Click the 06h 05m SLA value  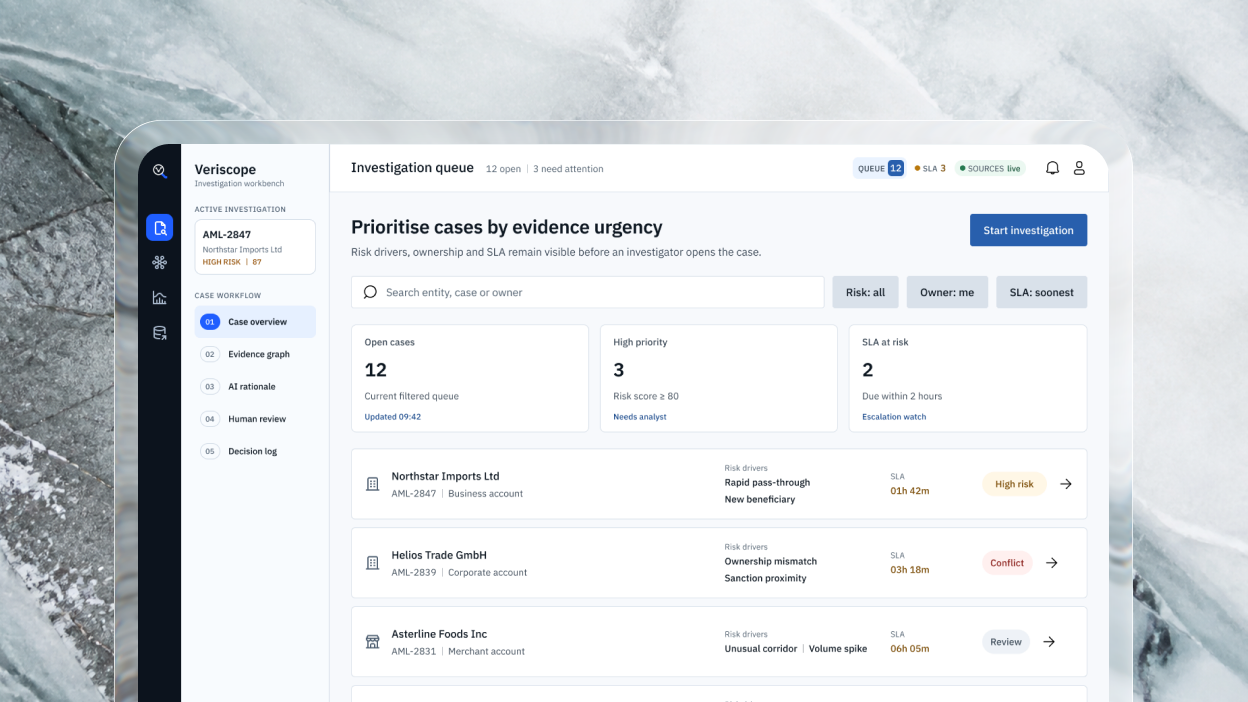pyautogui.click(x=910, y=649)
